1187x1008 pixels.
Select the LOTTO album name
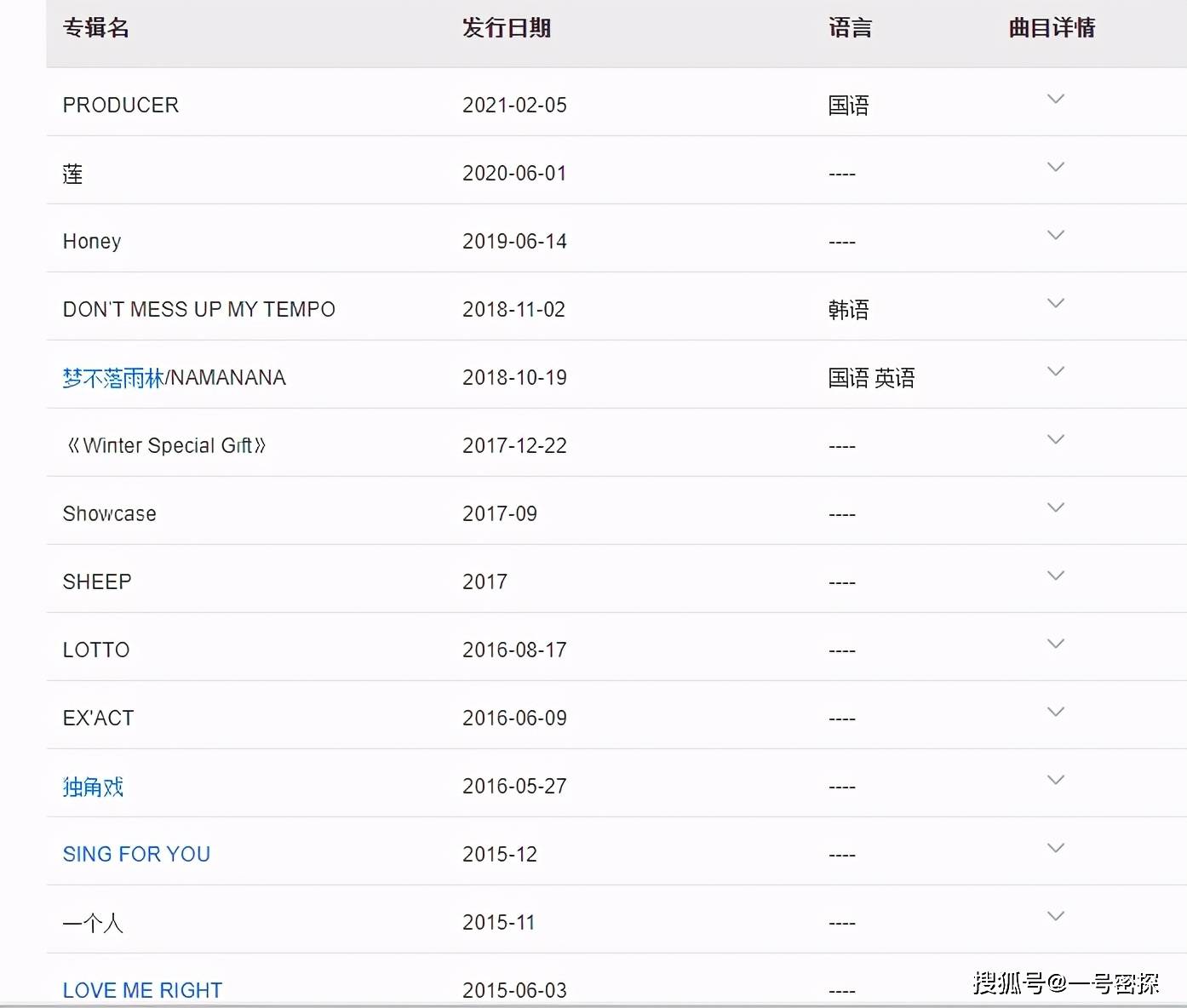[96, 650]
